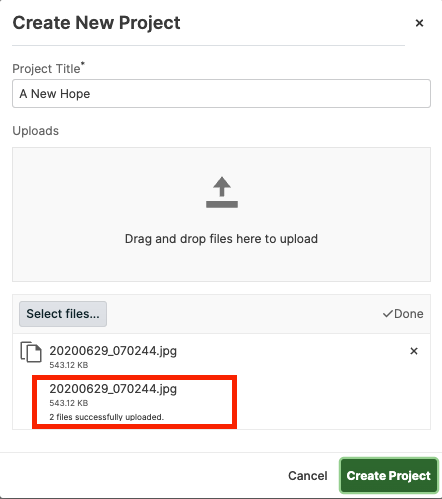Click the Create New Project heading
This screenshot has height=499, width=442.
click(x=96, y=23)
